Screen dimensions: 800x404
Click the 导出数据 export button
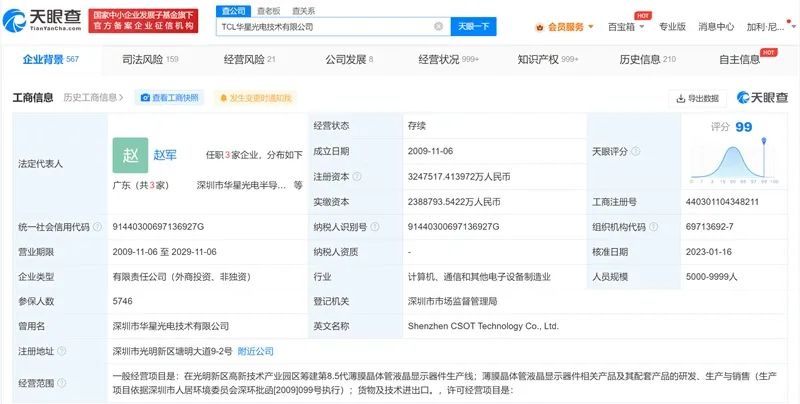pyautogui.click(x=697, y=98)
